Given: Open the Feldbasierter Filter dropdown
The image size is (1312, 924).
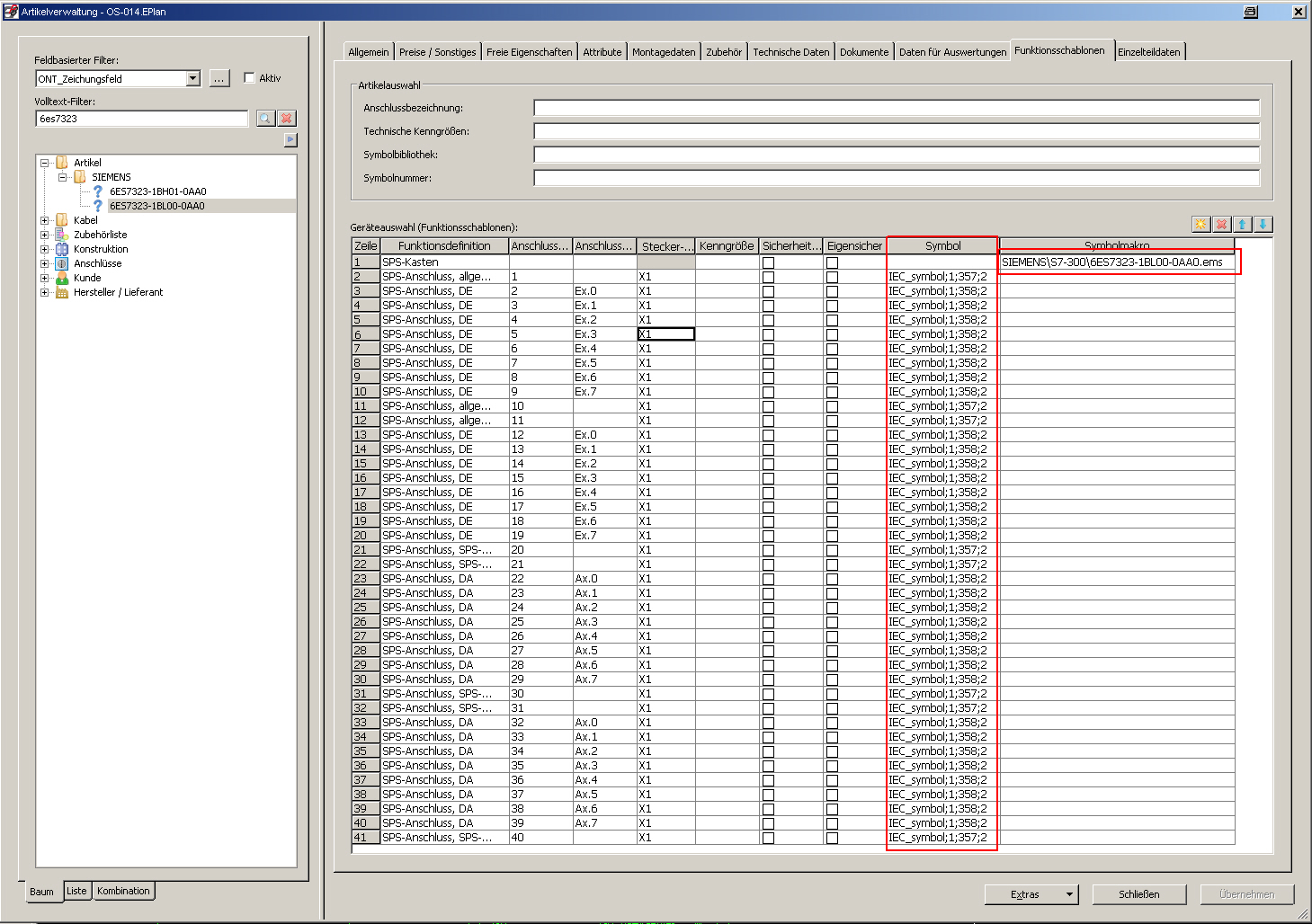Looking at the screenshot, I should tap(192, 79).
